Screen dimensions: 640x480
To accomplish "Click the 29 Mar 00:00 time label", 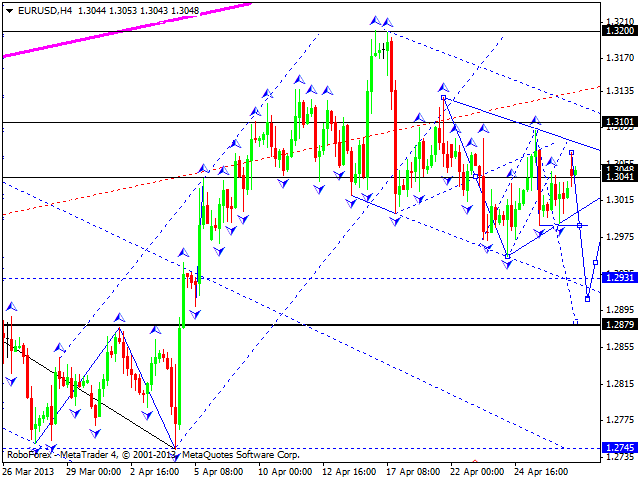I will (x=93, y=471).
